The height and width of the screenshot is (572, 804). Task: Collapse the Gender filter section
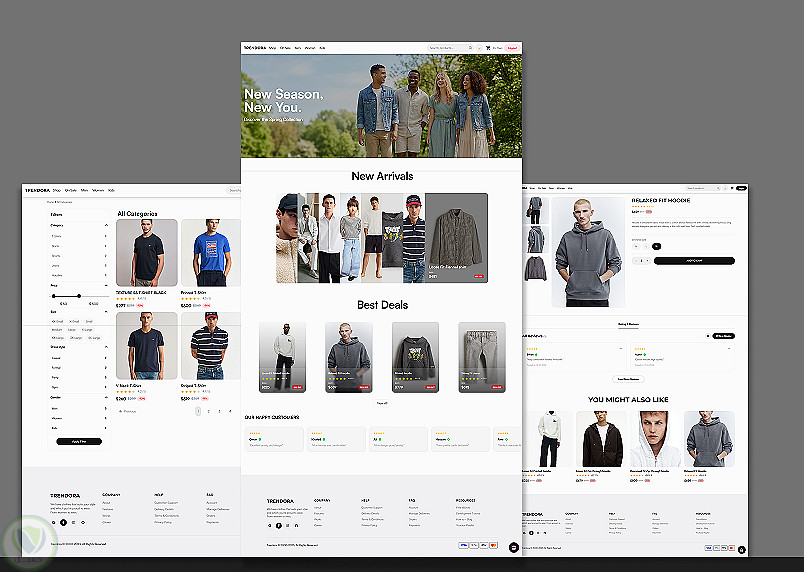106,397
